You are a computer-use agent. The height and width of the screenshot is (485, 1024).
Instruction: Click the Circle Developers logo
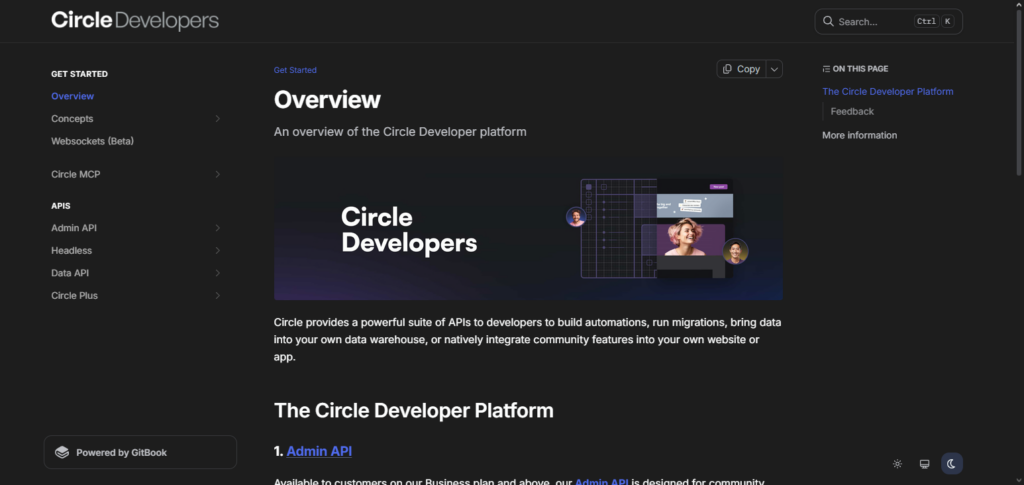pyautogui.click(x=135, y=20)
